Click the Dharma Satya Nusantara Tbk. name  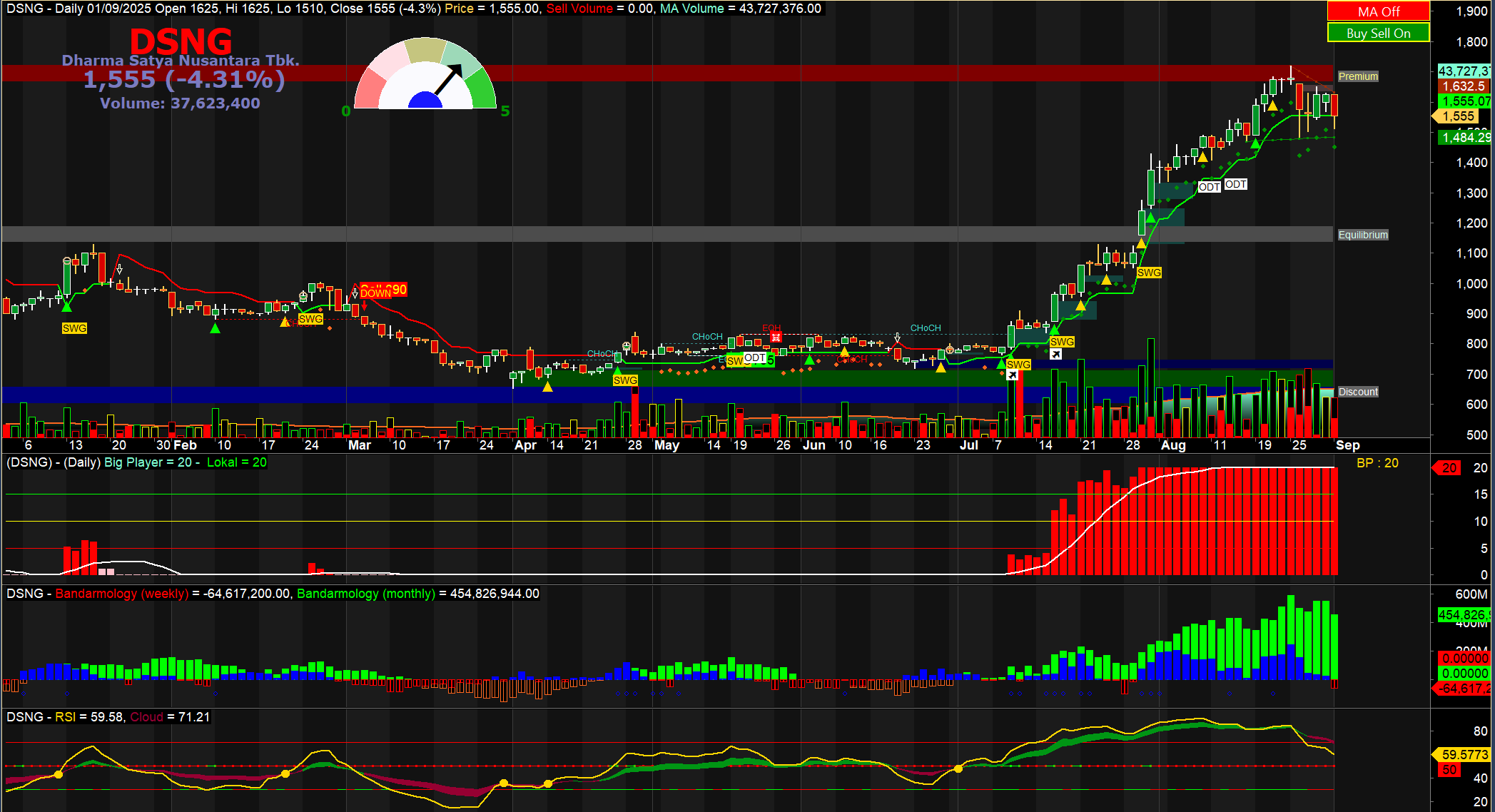181,61
